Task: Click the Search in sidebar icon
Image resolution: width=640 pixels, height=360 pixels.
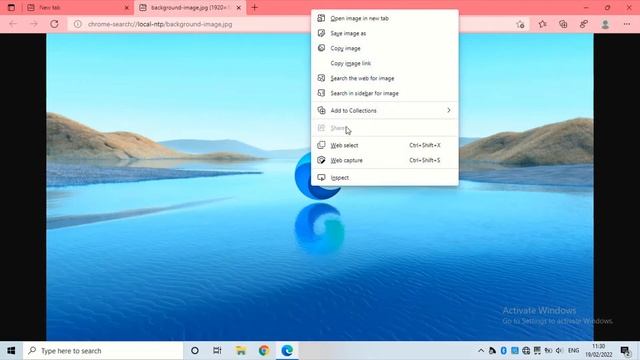Action: (x=321, y=93)
